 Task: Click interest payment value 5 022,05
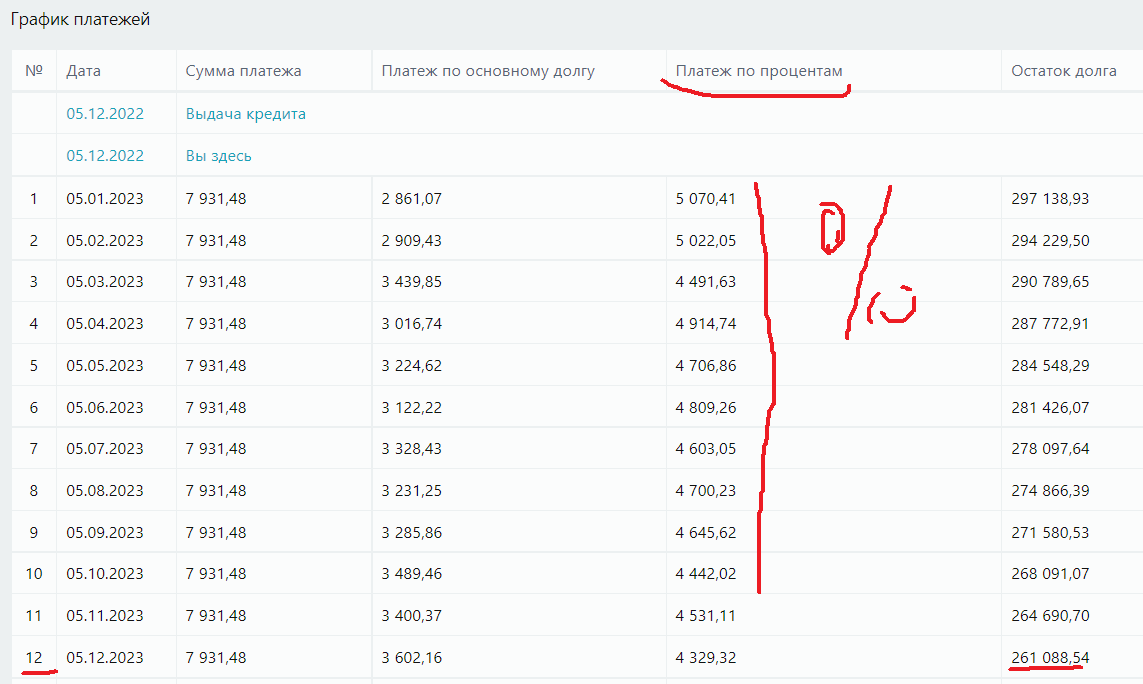[x=706, y=241]
